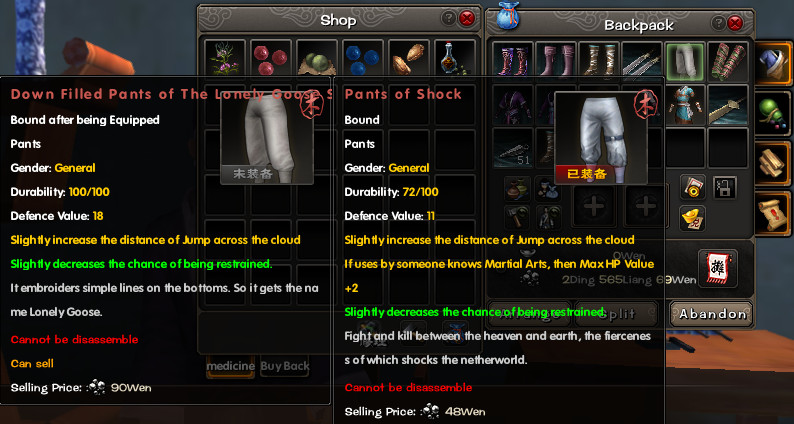Select the highlighted white pants in Backpack

[x=685, y=61]
